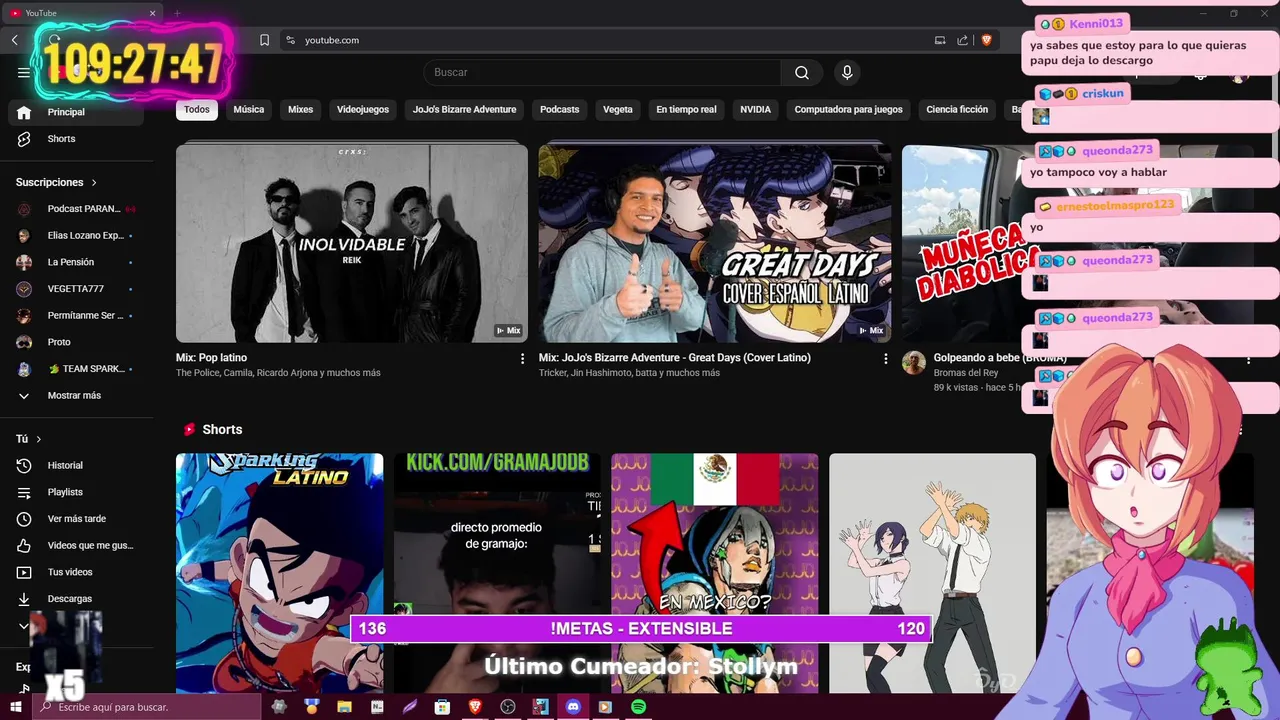Screen dimensions: 1280x720
Task: Select the En tiempo real chip
Action: pyautogui.click(x=686, y=110)
